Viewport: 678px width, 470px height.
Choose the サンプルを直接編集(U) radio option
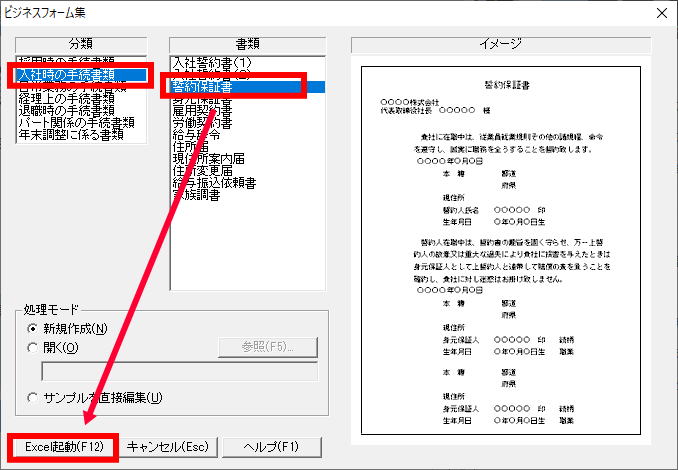tap(36, 397)
